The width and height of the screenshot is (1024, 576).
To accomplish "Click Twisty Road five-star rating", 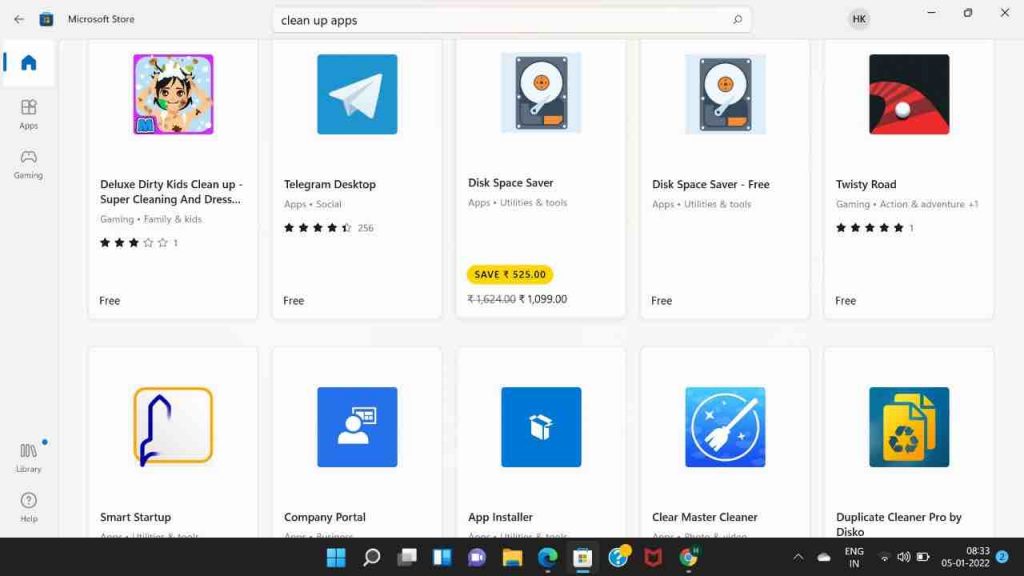I will [x=870, y=228].
